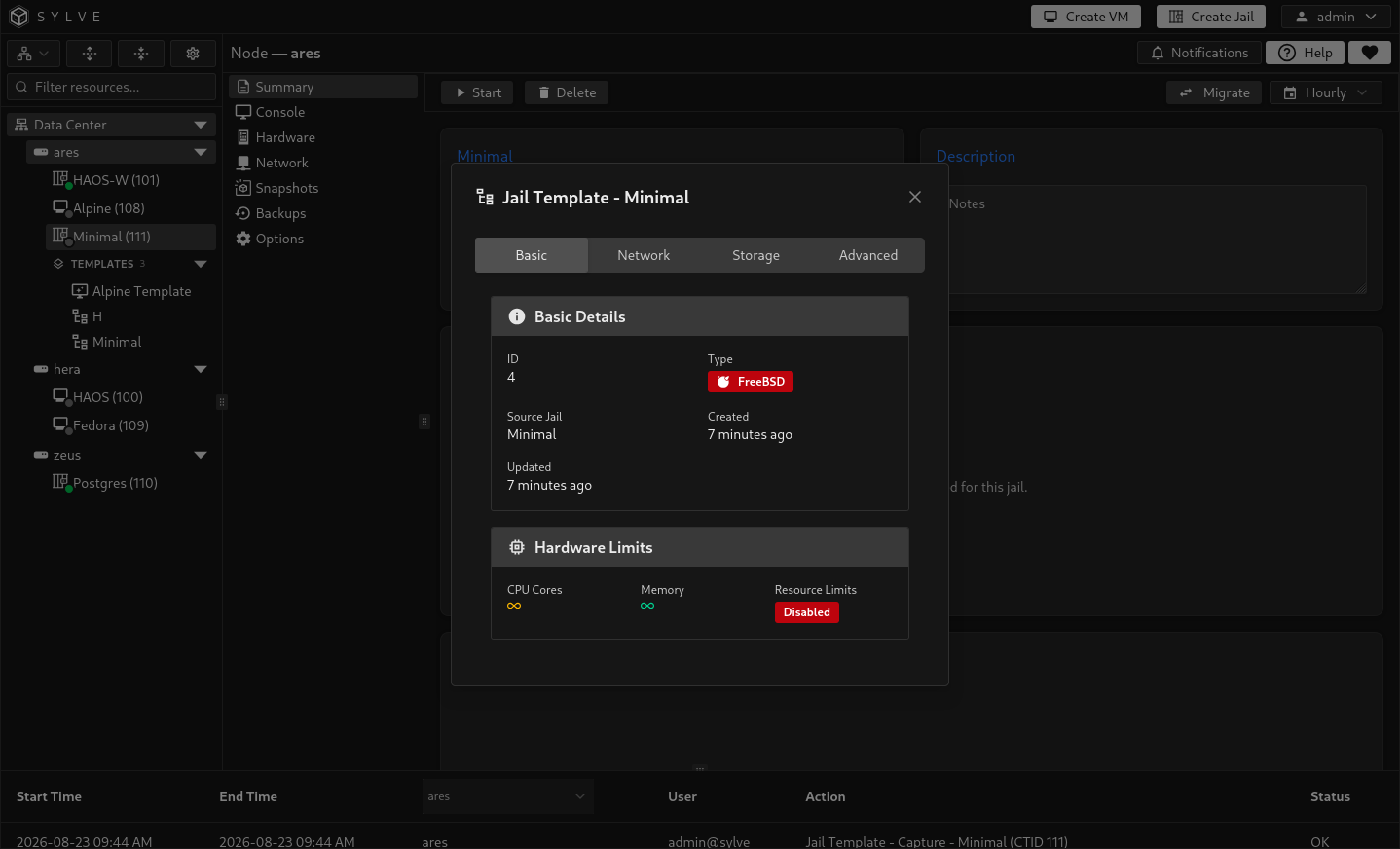Click the Disabled resource limits badge
Viewport: 1400px width, 849px height.
tap(807, 612)
